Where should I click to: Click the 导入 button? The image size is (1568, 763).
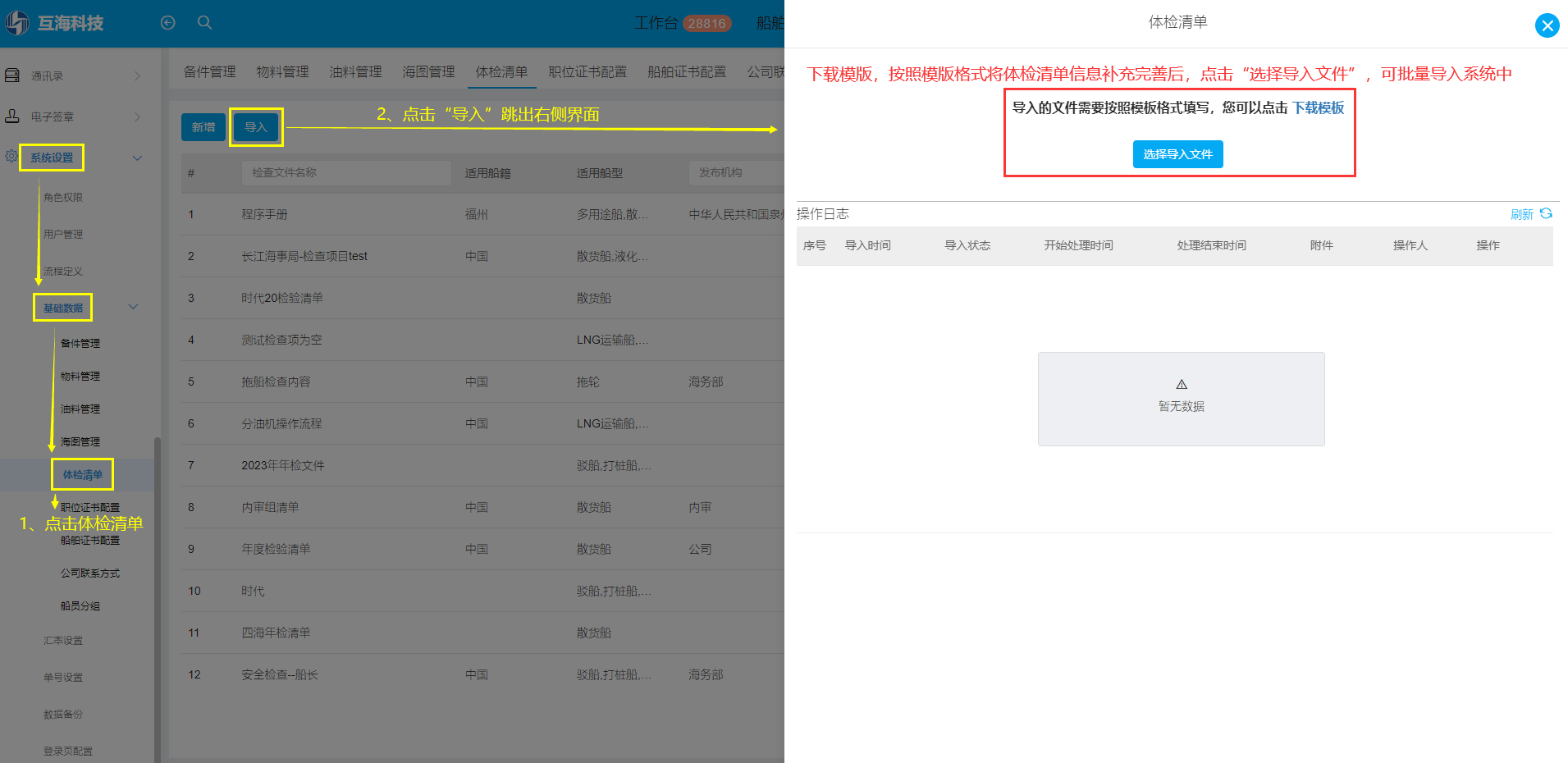[256, 127]
